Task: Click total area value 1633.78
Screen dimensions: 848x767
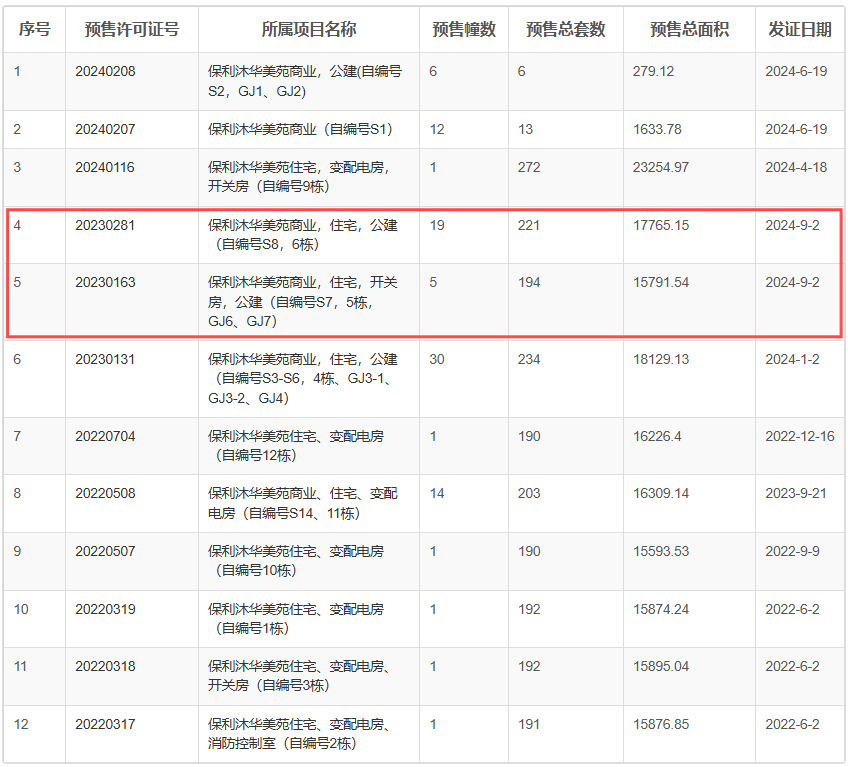Action: 657,129
